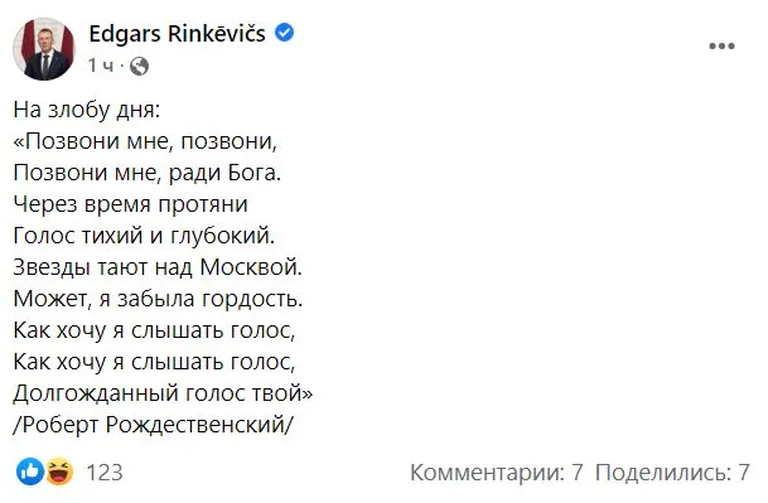Open 'Комментарии: 7' comments list
This screenshot has height=503, width=768.
point(497,473)
